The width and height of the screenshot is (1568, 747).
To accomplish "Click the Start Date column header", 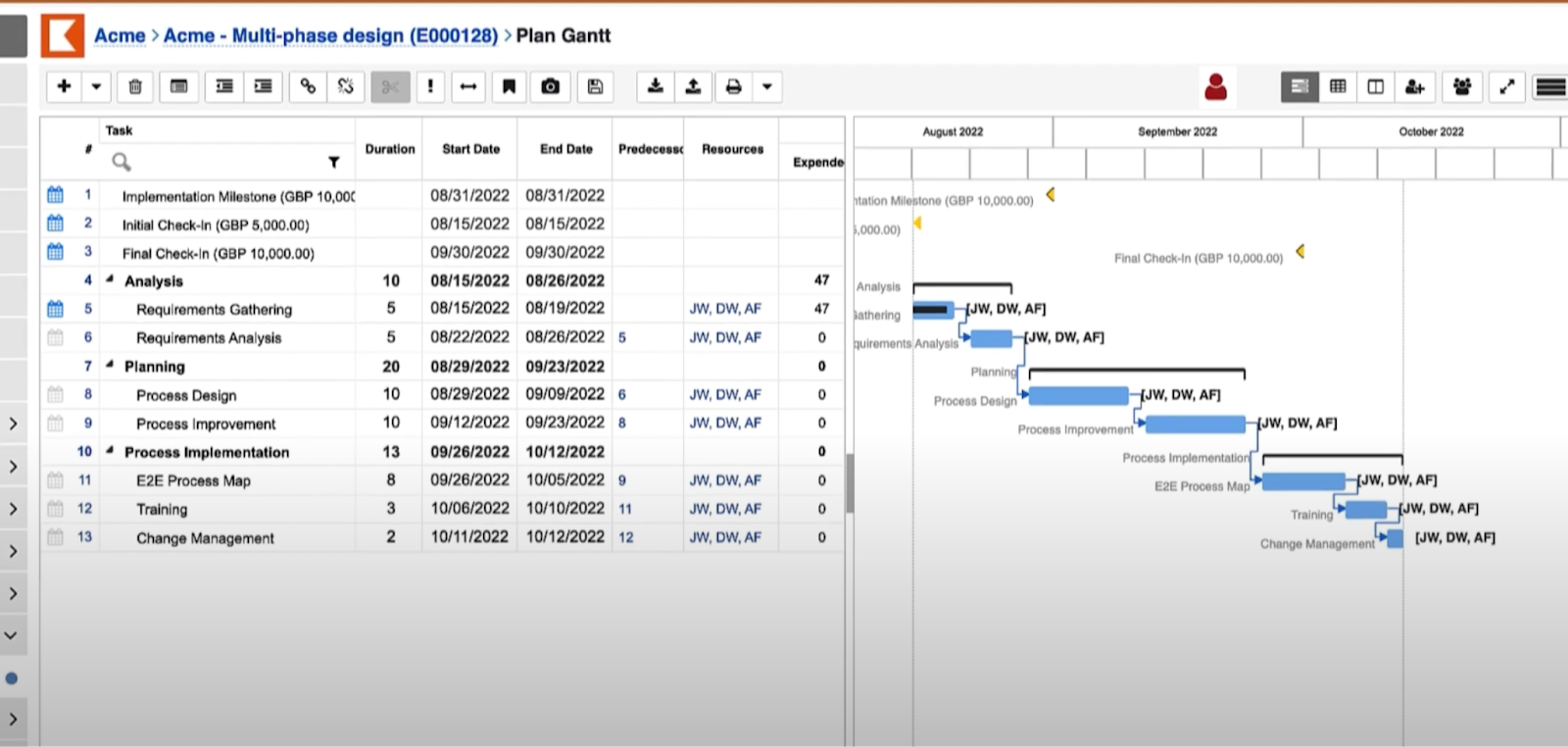I will (470, 149).
